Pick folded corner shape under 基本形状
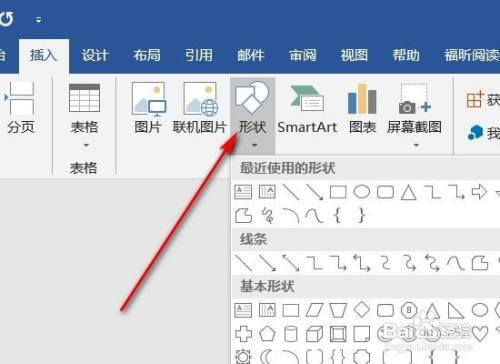The height and width of the screenshot is (364, 500). [x=362, y=334]
